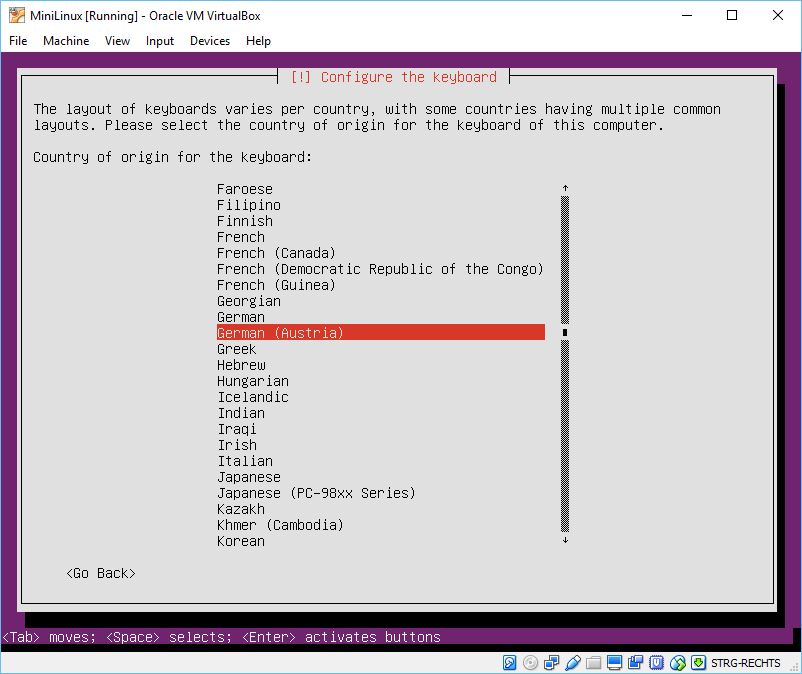Select German (Austria) keyboard layout
Screen dimensions: 802x674
[x=380, y=333]
